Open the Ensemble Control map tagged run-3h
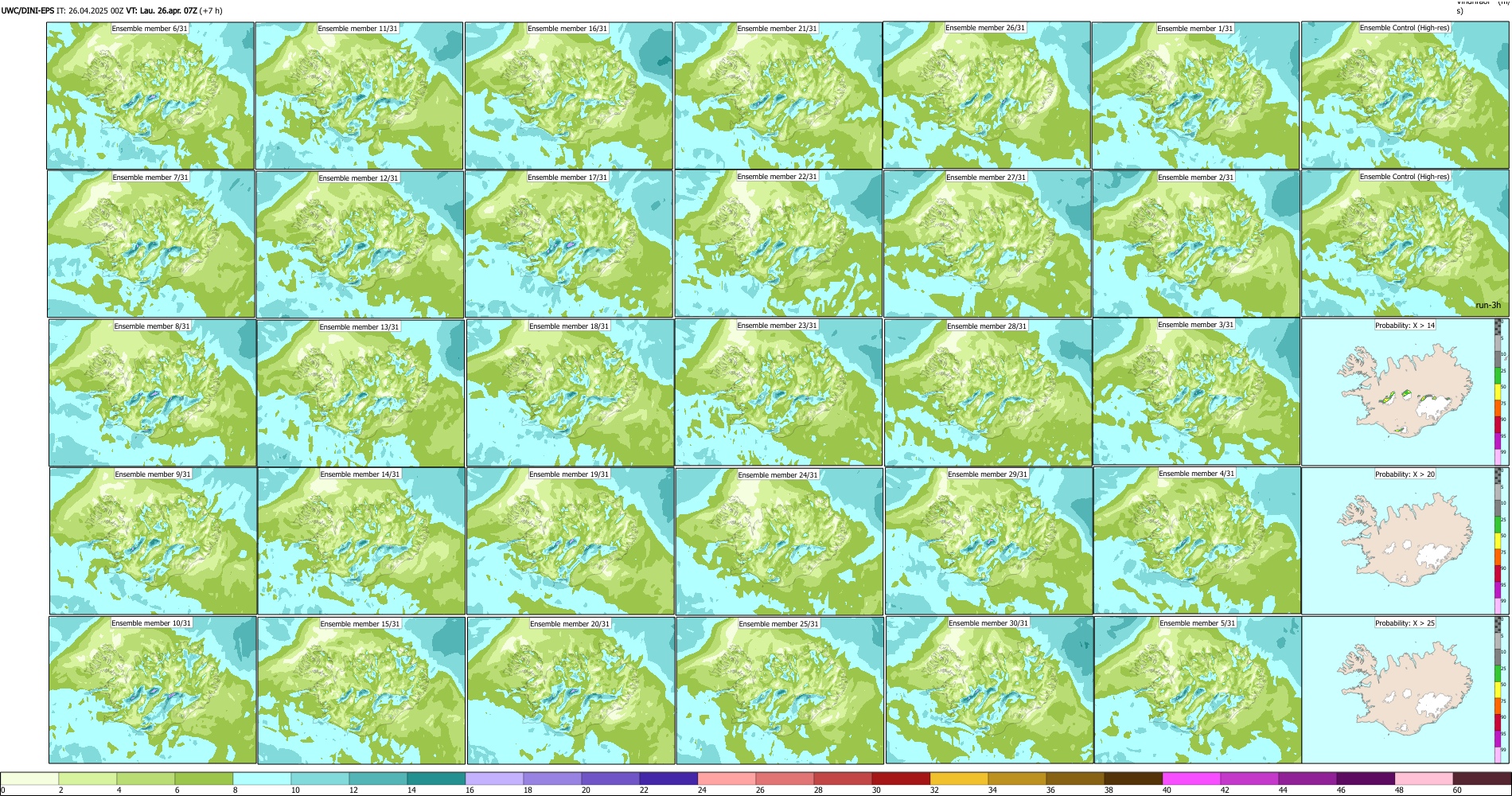 point(1405,244)
